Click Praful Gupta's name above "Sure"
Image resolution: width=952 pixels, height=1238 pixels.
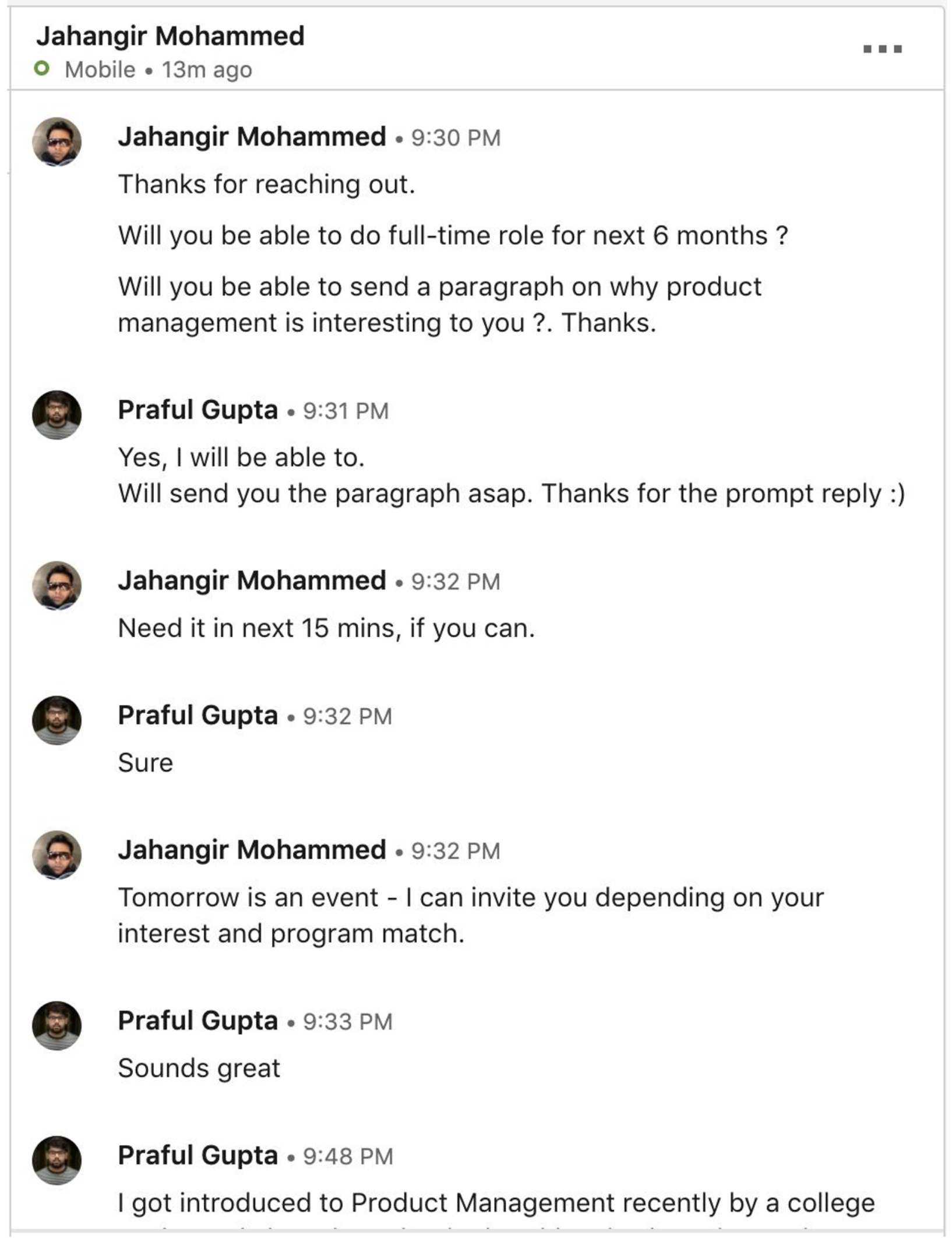[198, 715]
